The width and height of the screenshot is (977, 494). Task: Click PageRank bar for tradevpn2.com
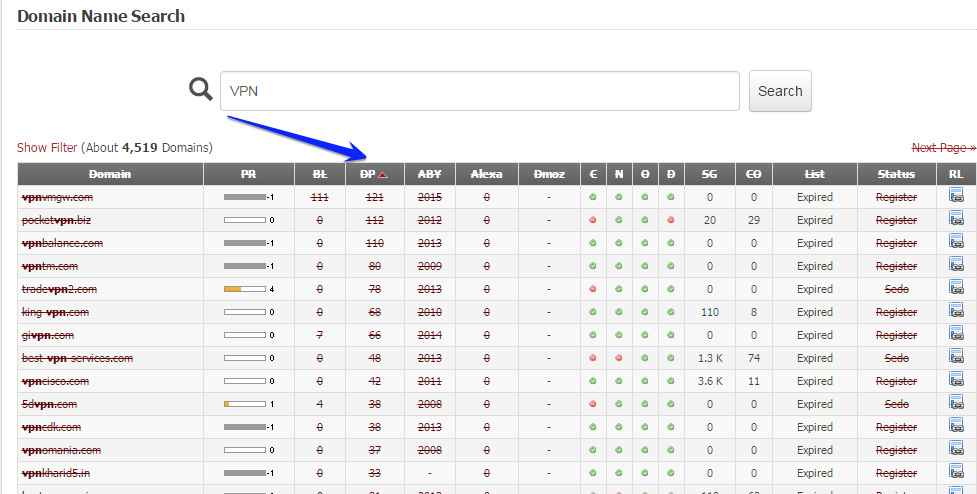(x=245, y=289)
